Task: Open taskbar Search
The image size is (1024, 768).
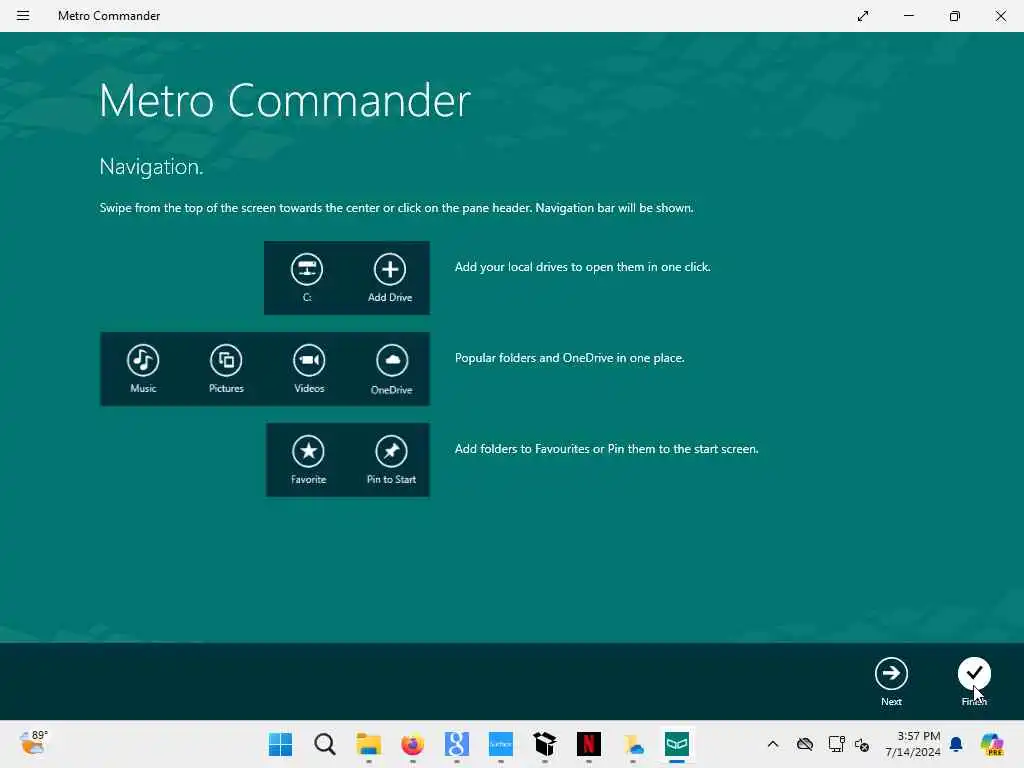Action: (x=325, y=744)
